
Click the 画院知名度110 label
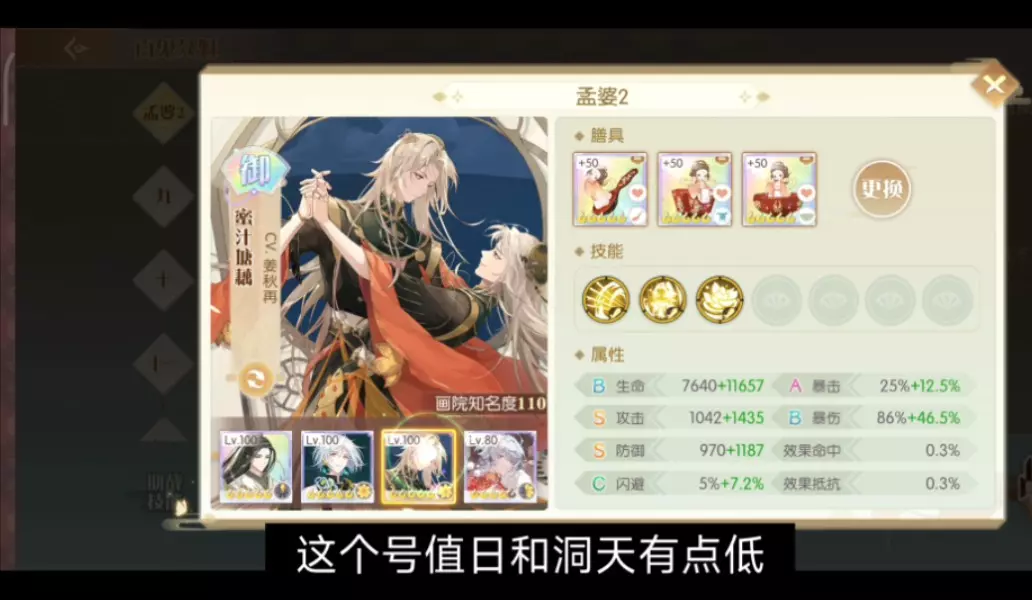[x=491, y=403]
